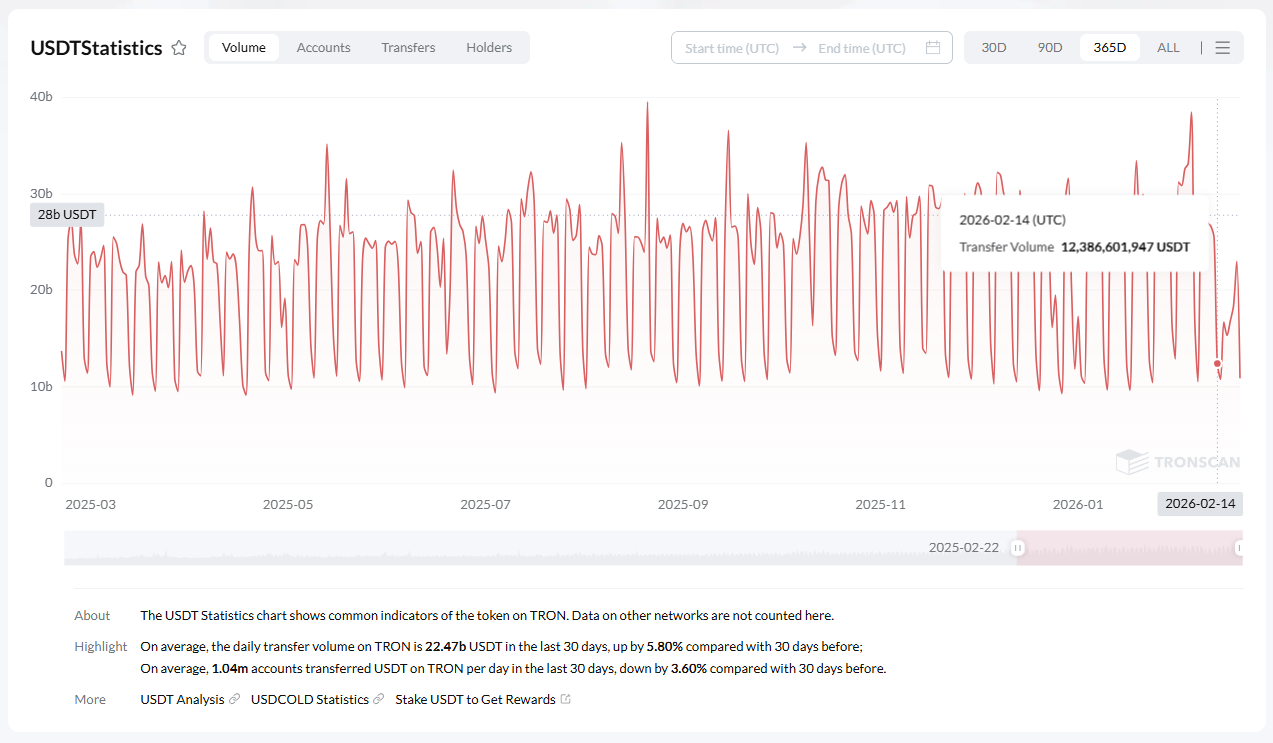Select the 30D time range
1273x743 pixels.
click(994, 48)
